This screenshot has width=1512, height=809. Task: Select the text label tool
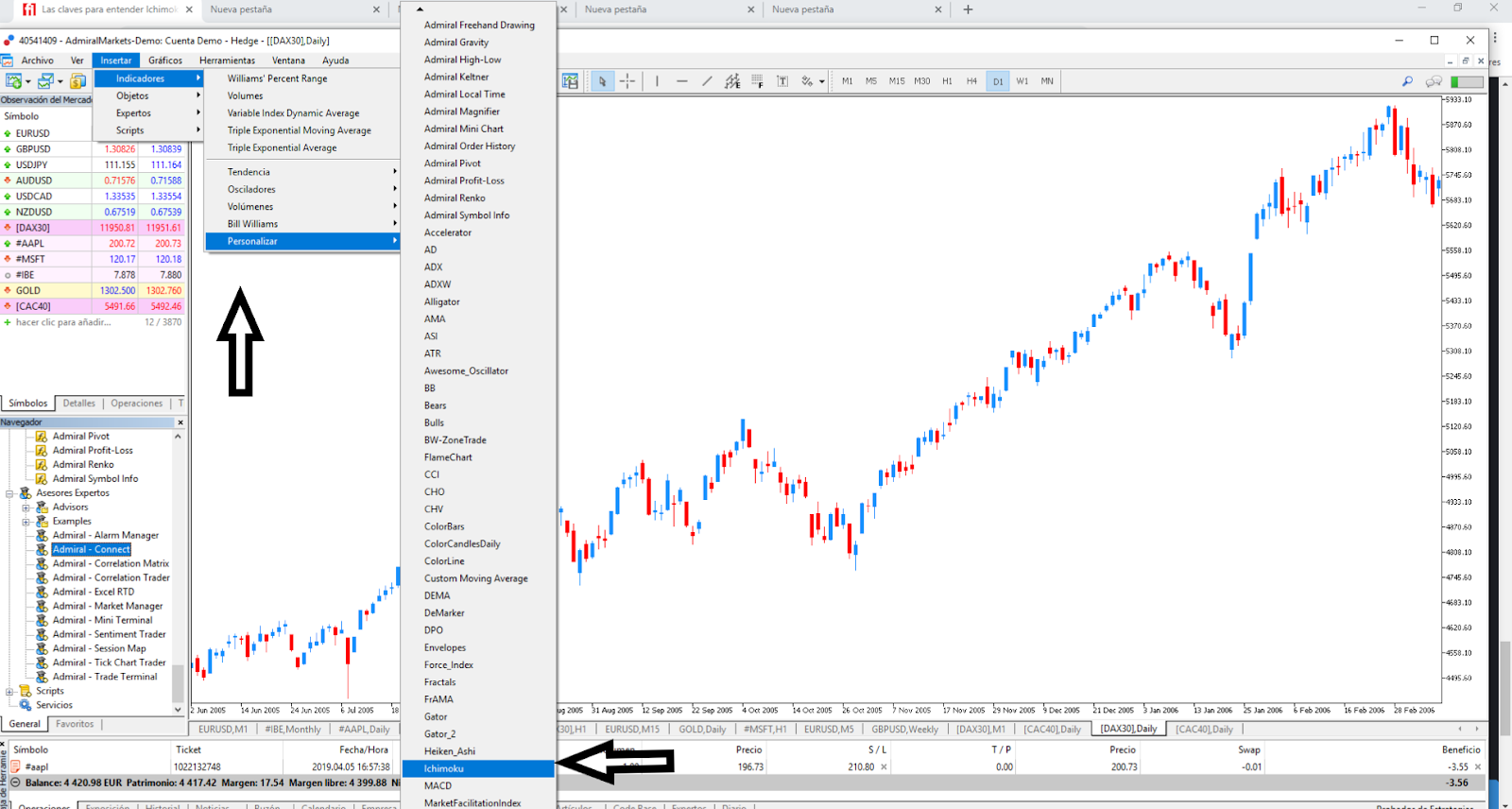[782, 81]
